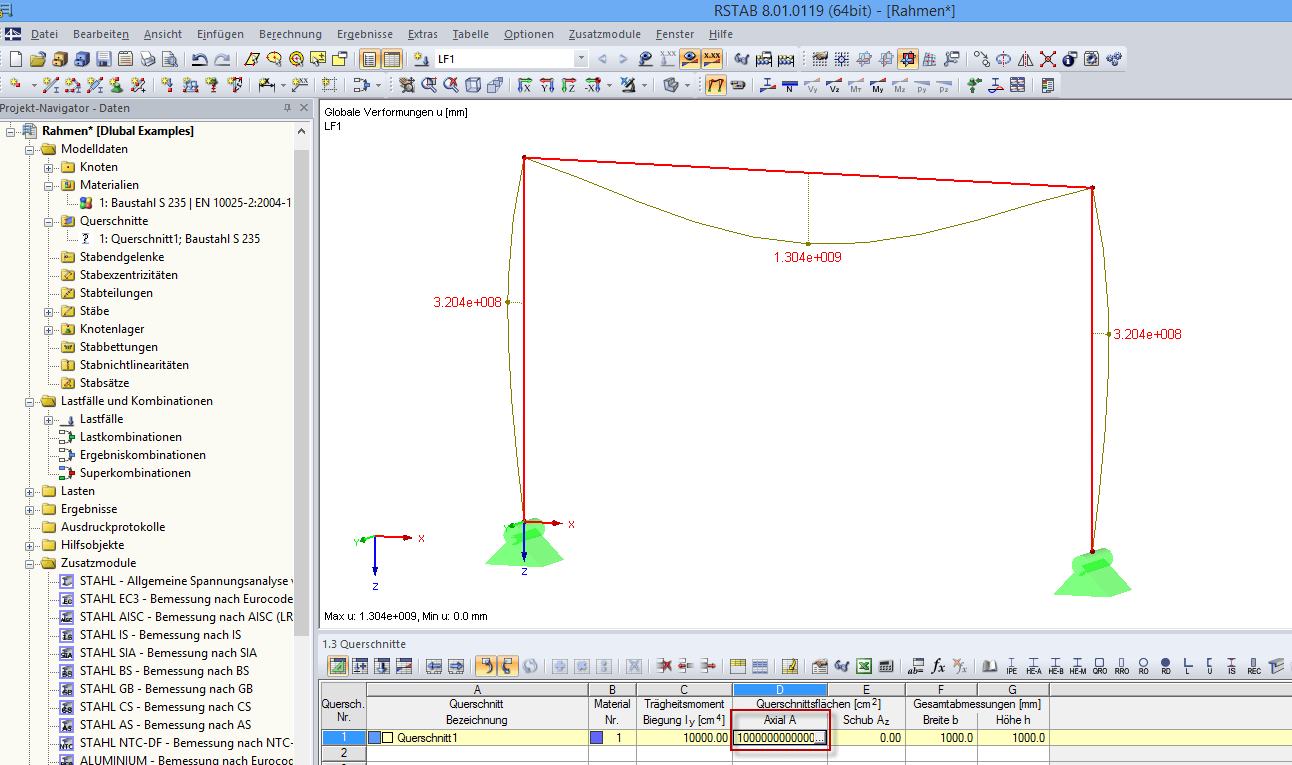This screenshot has height=765, width=1292.
Task: Open the Zusatzmodule menu
Action: pyautogui.click(x=604, y=34)
